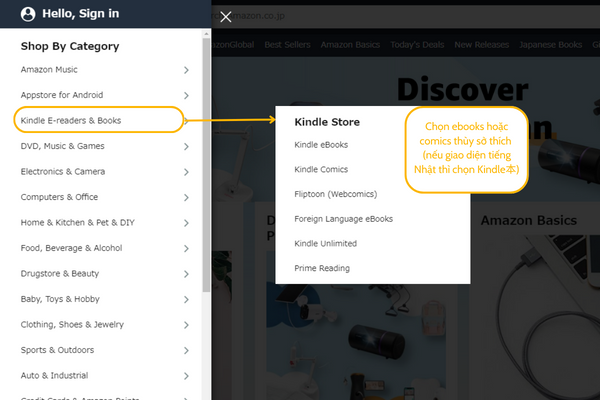Select Appstore for Android category
600x400 pixels.
pos(62,95)
